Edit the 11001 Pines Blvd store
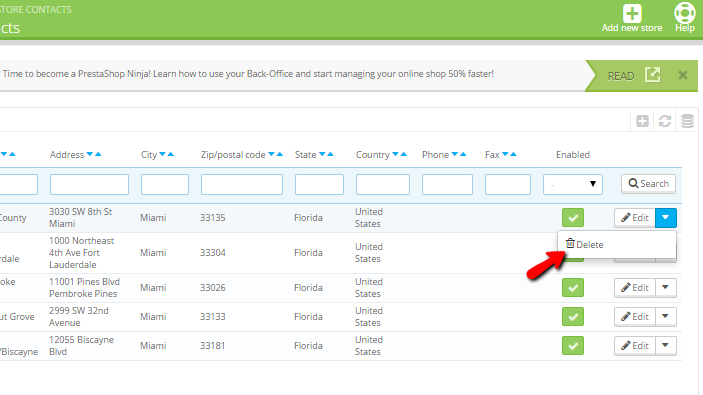Screen dimensions: 703x395 click(x=635, y=288)
